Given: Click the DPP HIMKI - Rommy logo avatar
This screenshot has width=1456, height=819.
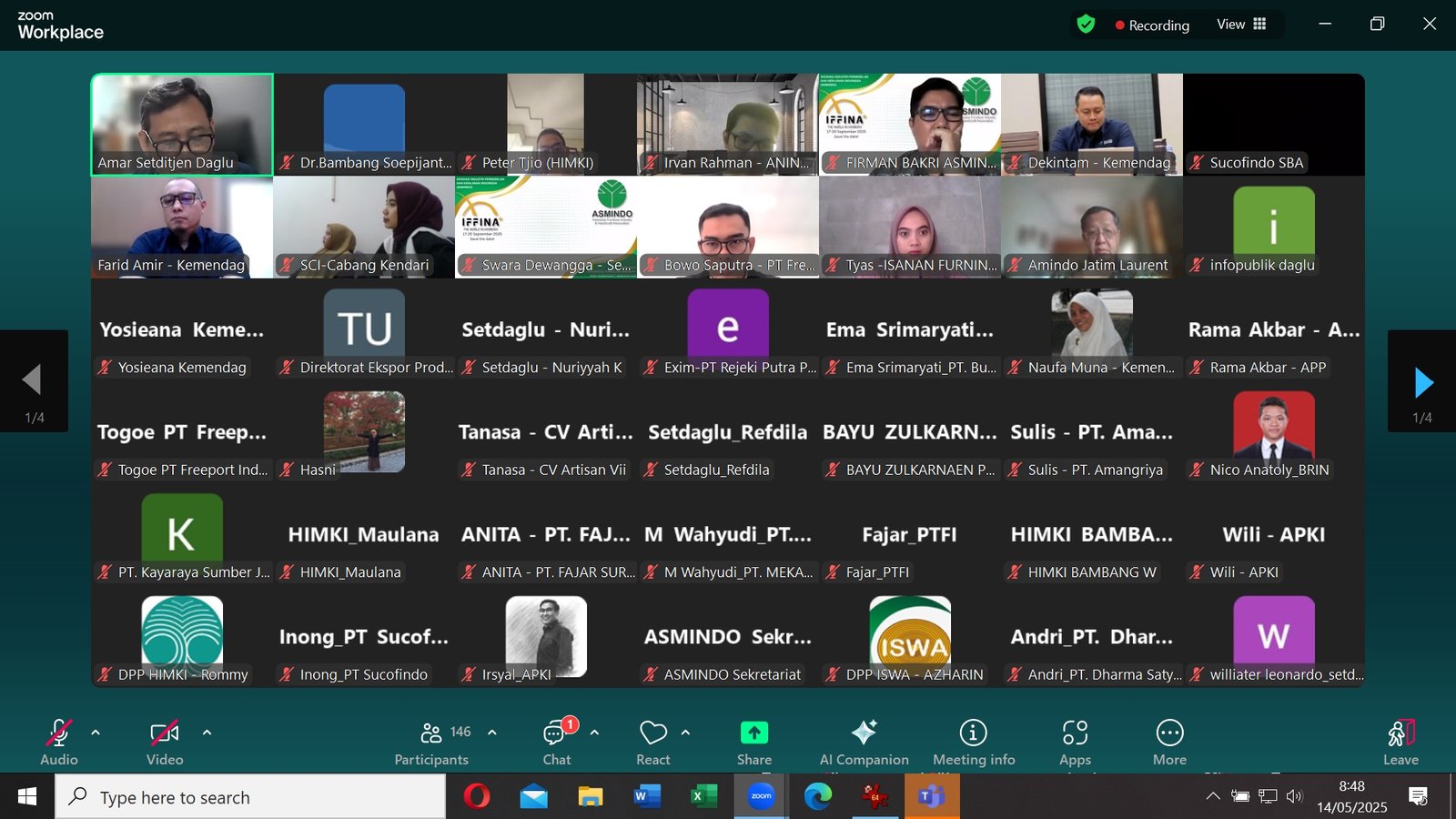Looking at the screenshot, I should (182, 630).
